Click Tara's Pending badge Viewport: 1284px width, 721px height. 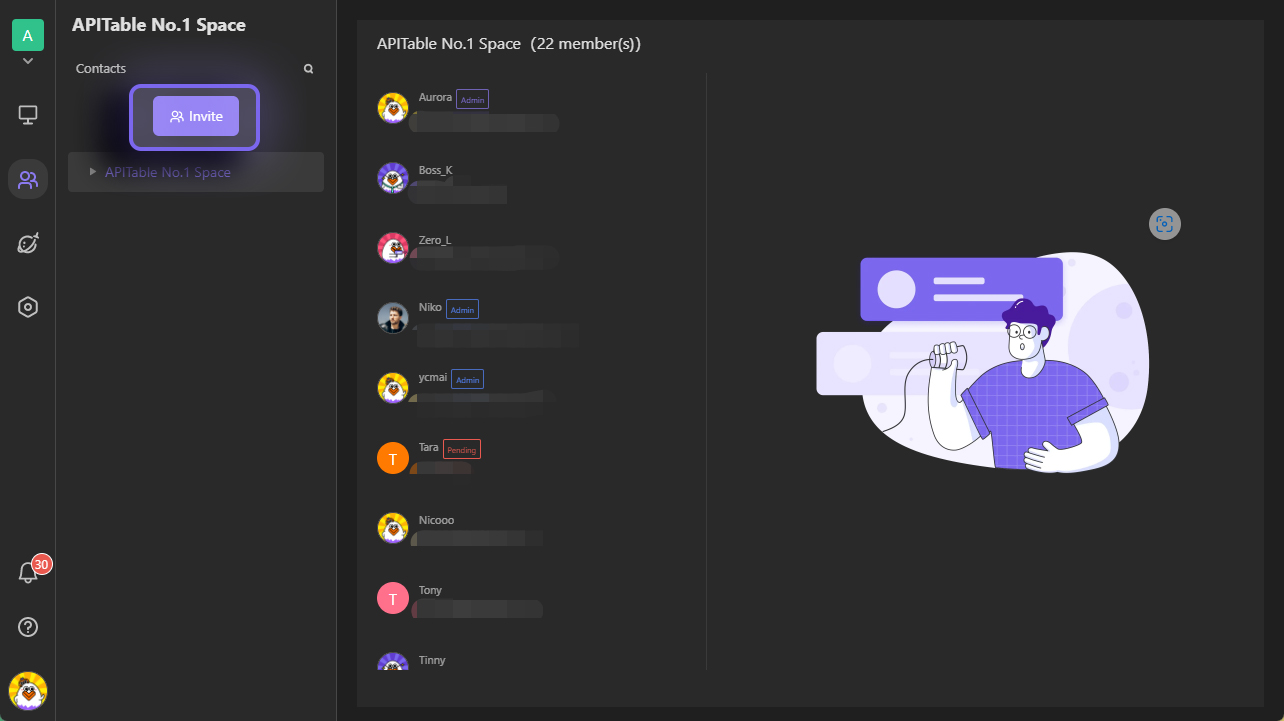point(462,450)
